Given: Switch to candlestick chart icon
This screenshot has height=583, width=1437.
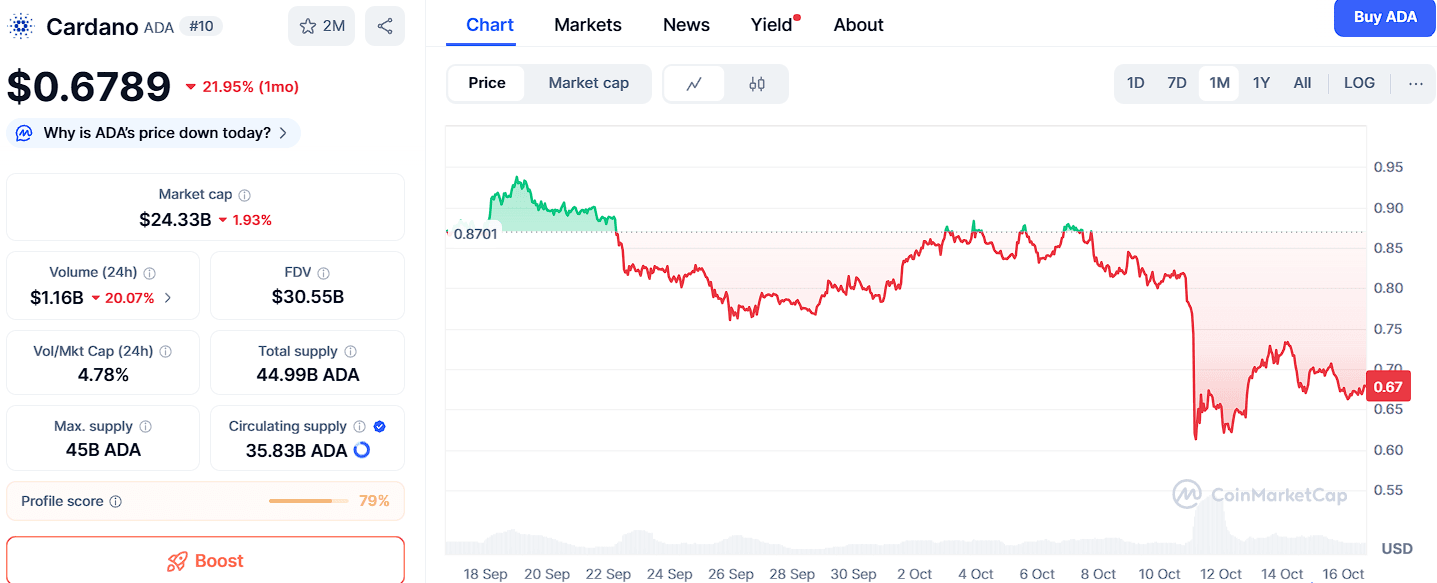Looking at the screenshot, I should (x=757, y=84).
